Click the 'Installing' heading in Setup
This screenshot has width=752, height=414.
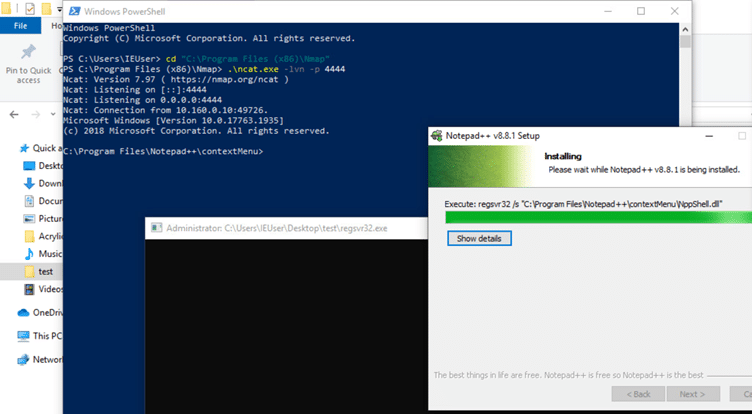563,156
